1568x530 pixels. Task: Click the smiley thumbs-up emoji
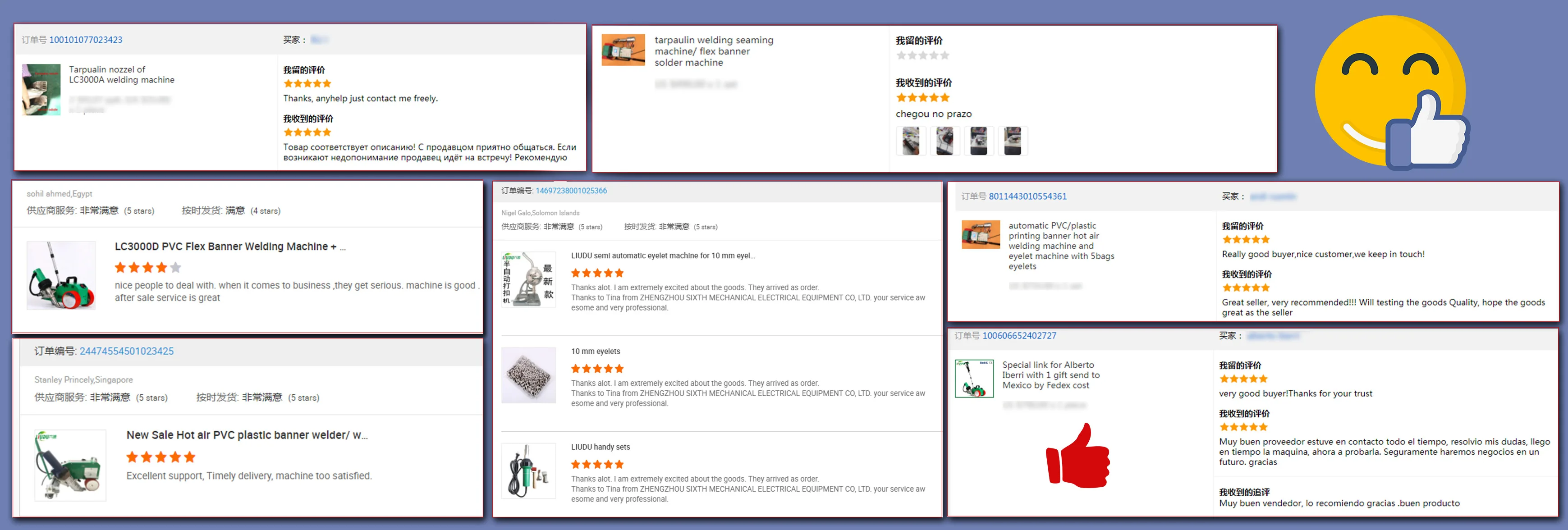tap(1393, 92)
